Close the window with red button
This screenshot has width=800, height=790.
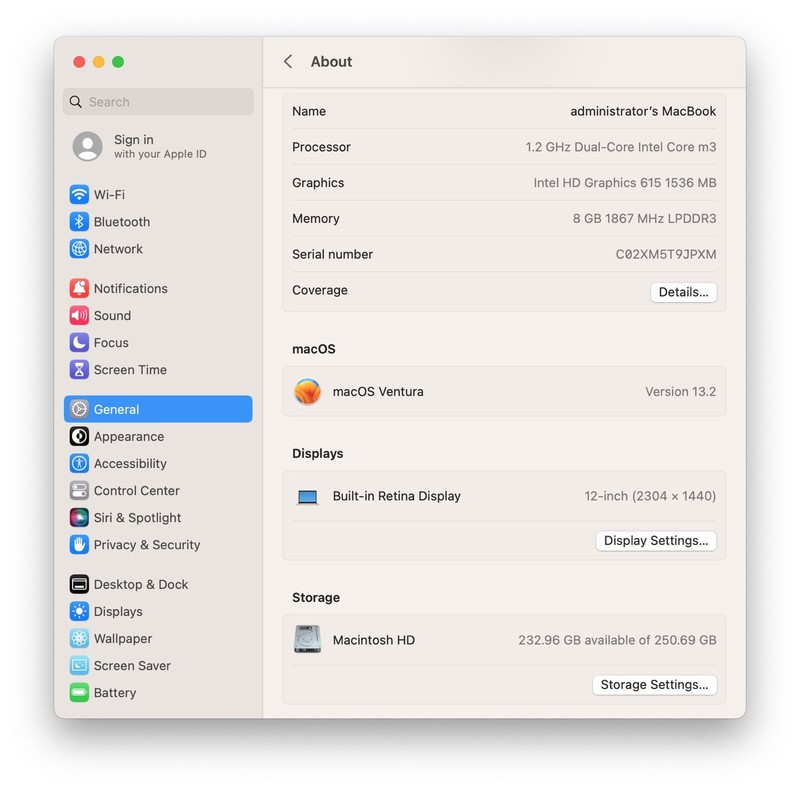coord(79,62)
